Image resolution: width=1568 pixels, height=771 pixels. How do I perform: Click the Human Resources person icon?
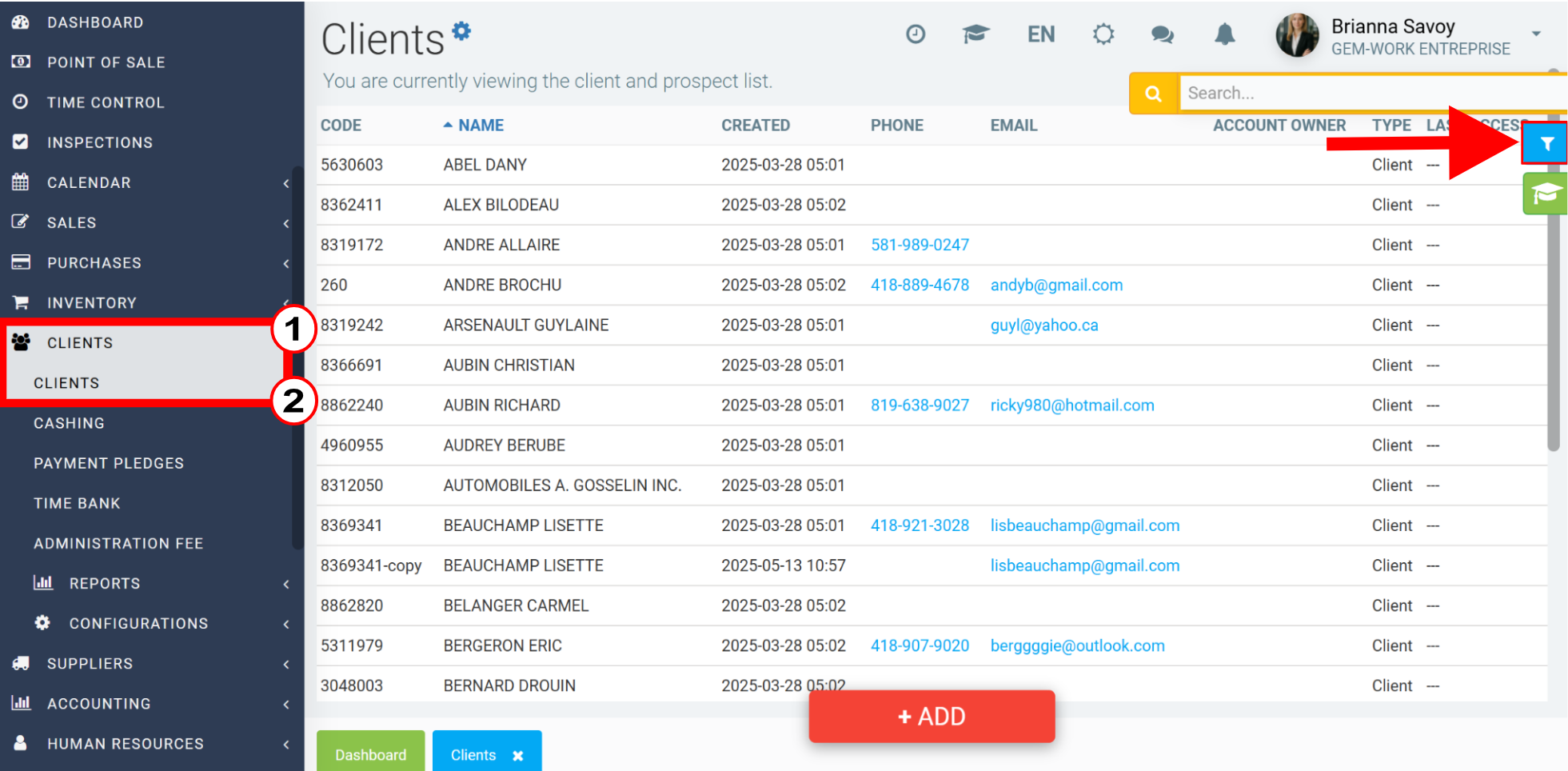tap(21, 743)
